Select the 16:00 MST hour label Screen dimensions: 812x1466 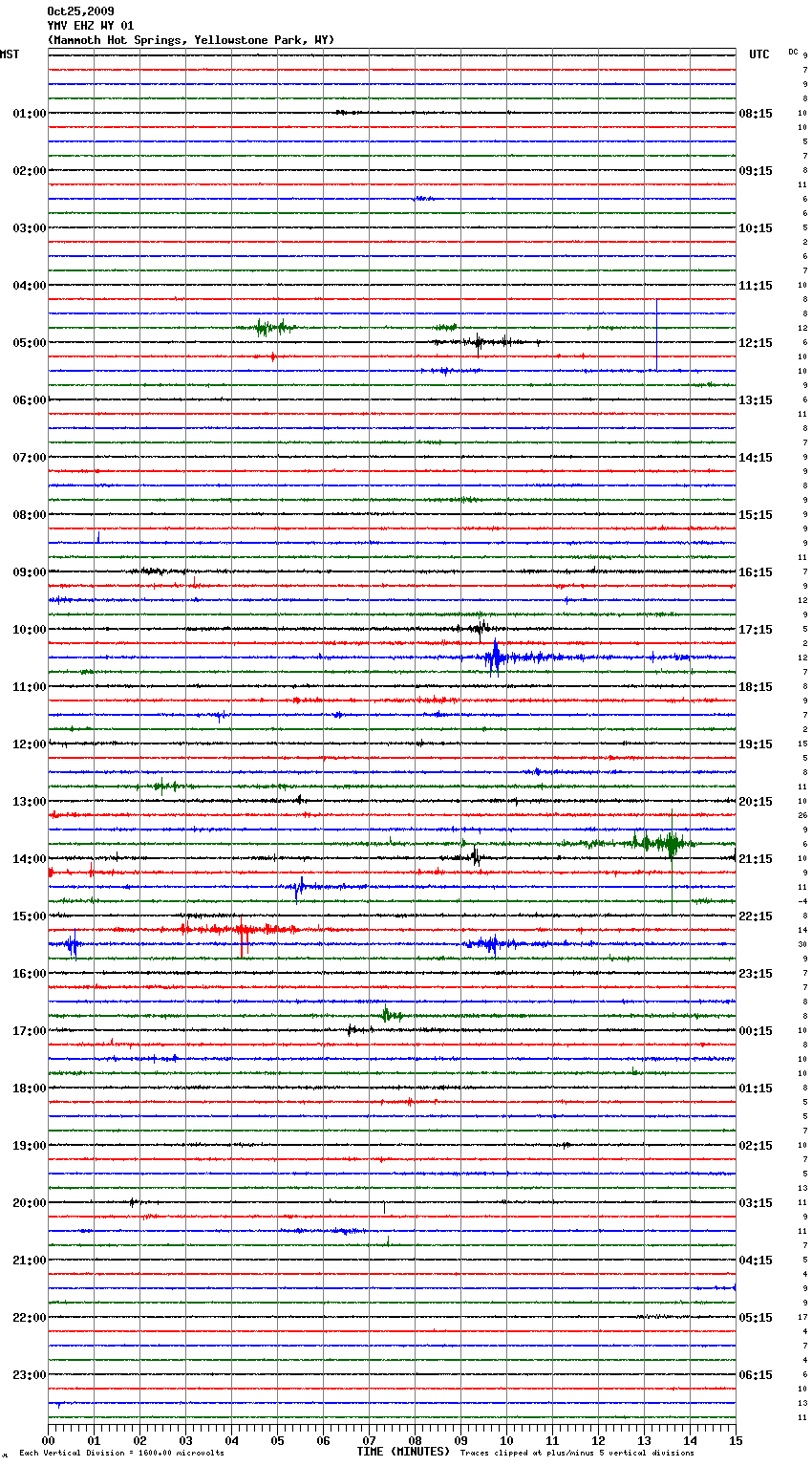pyautogui.click(x=30, y=974)
